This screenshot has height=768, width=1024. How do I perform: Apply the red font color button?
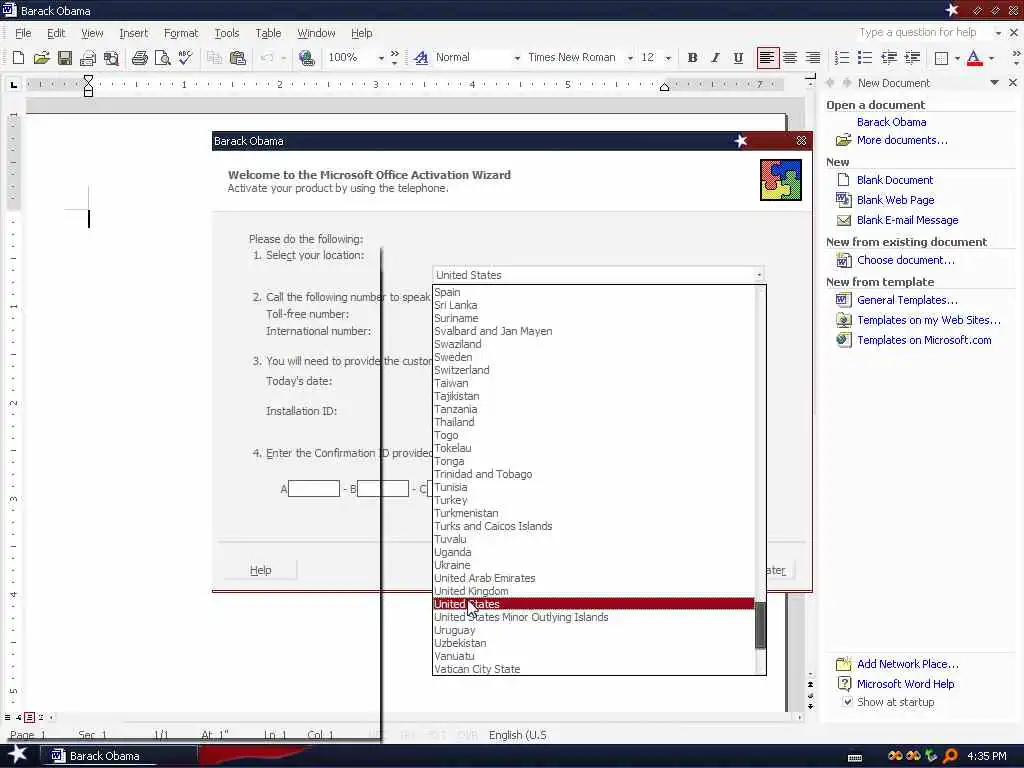click(x=974, y=58)
